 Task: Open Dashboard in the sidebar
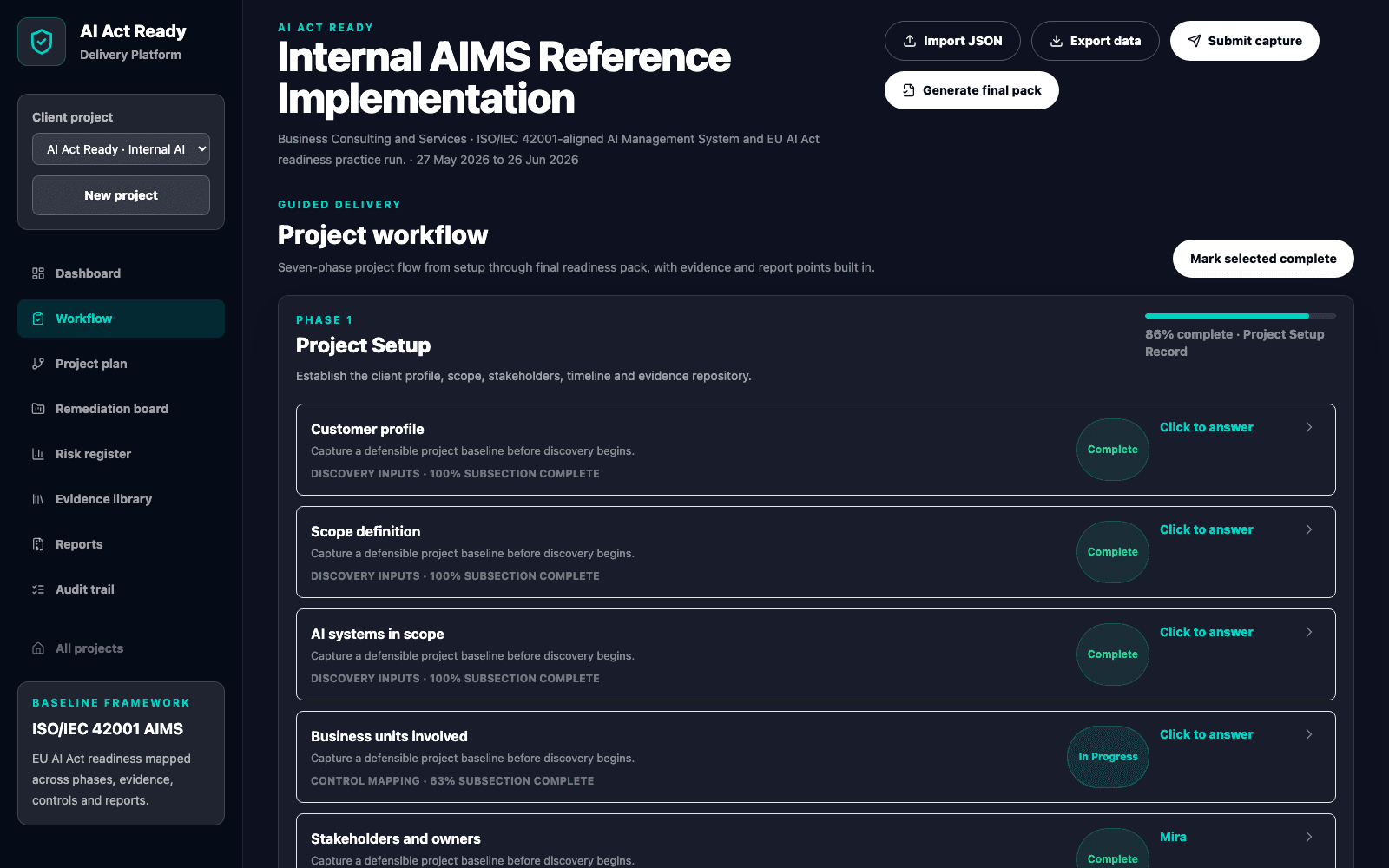coord(121,273)
